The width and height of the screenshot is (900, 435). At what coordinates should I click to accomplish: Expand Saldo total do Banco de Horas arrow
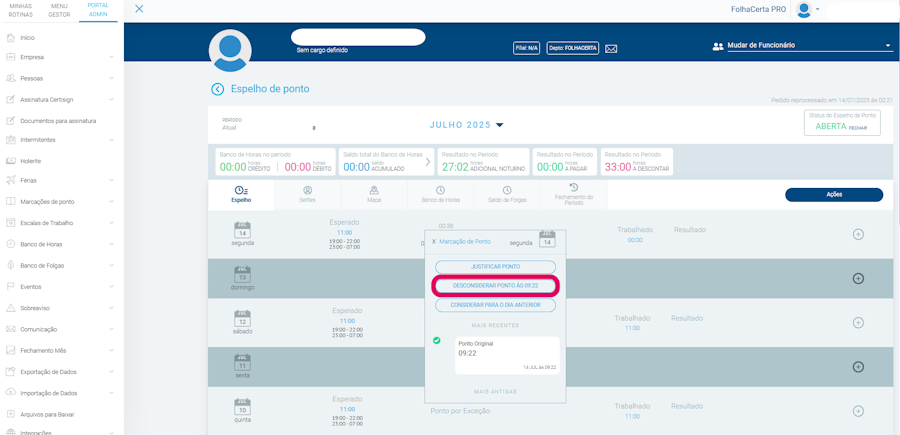[427, 162]
